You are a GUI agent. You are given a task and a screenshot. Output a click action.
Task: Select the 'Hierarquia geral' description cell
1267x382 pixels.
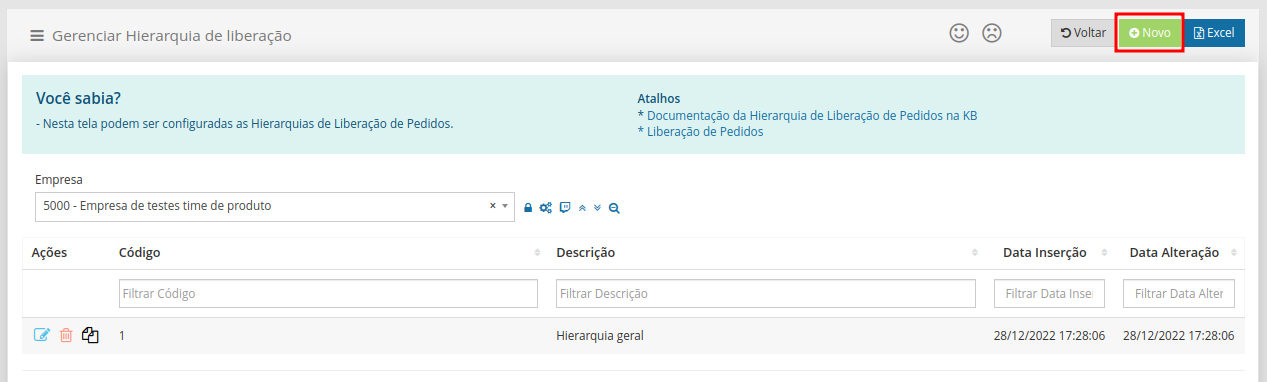click(x=600, y=336)
